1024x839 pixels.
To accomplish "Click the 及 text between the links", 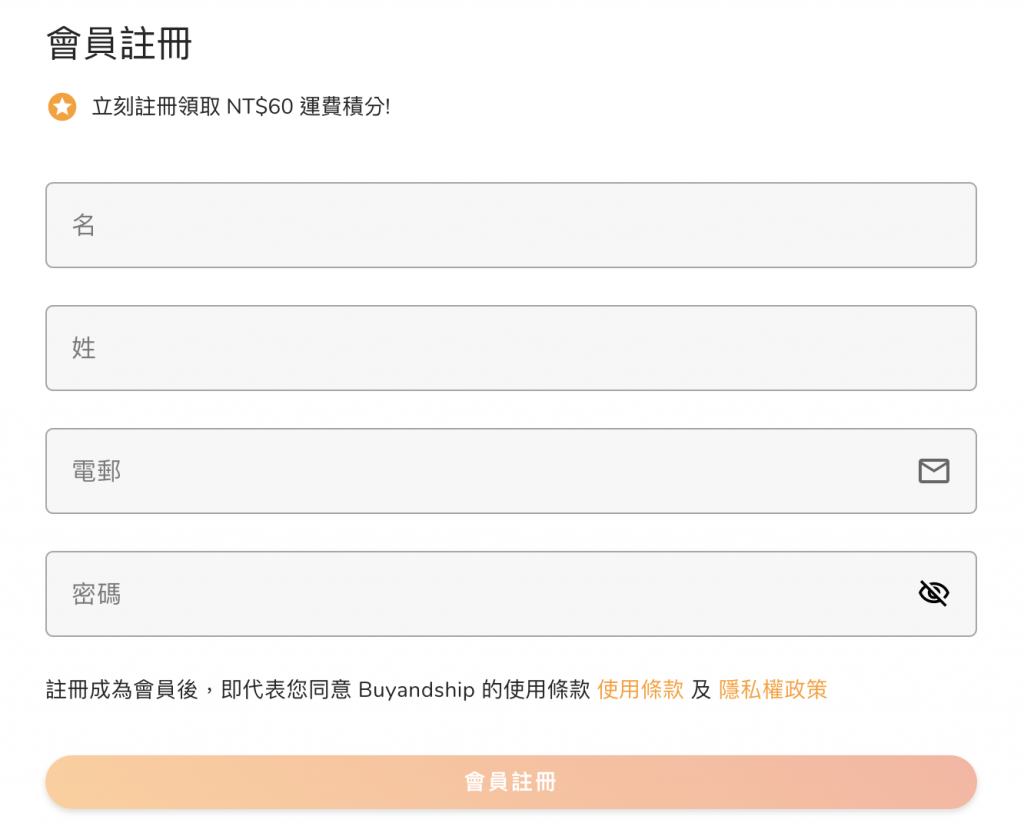I will click(x=701, y=690).
